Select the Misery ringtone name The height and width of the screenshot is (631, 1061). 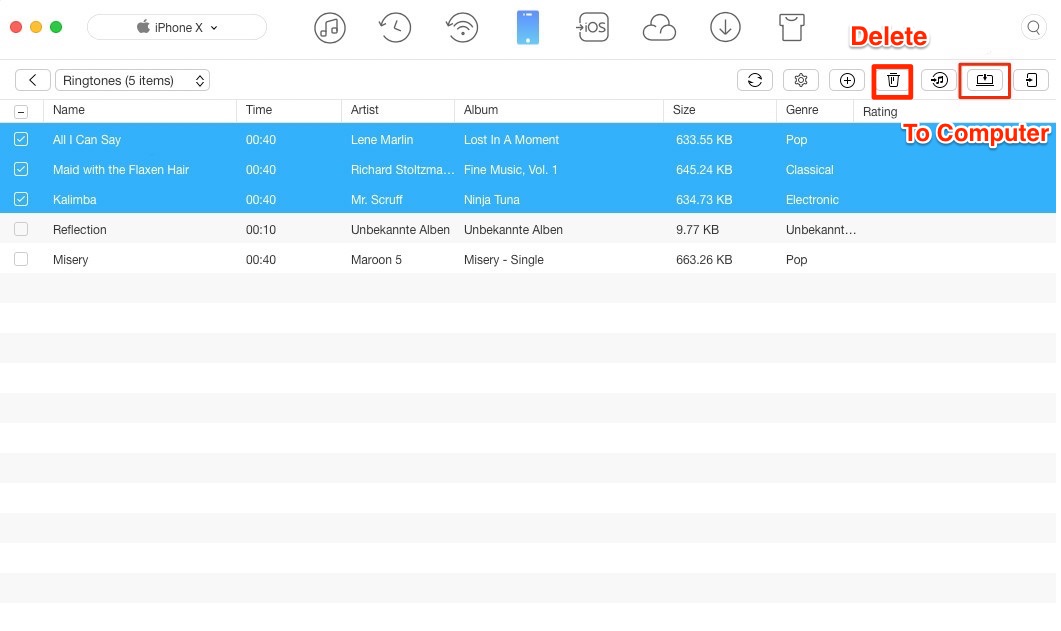coord(70,260)
